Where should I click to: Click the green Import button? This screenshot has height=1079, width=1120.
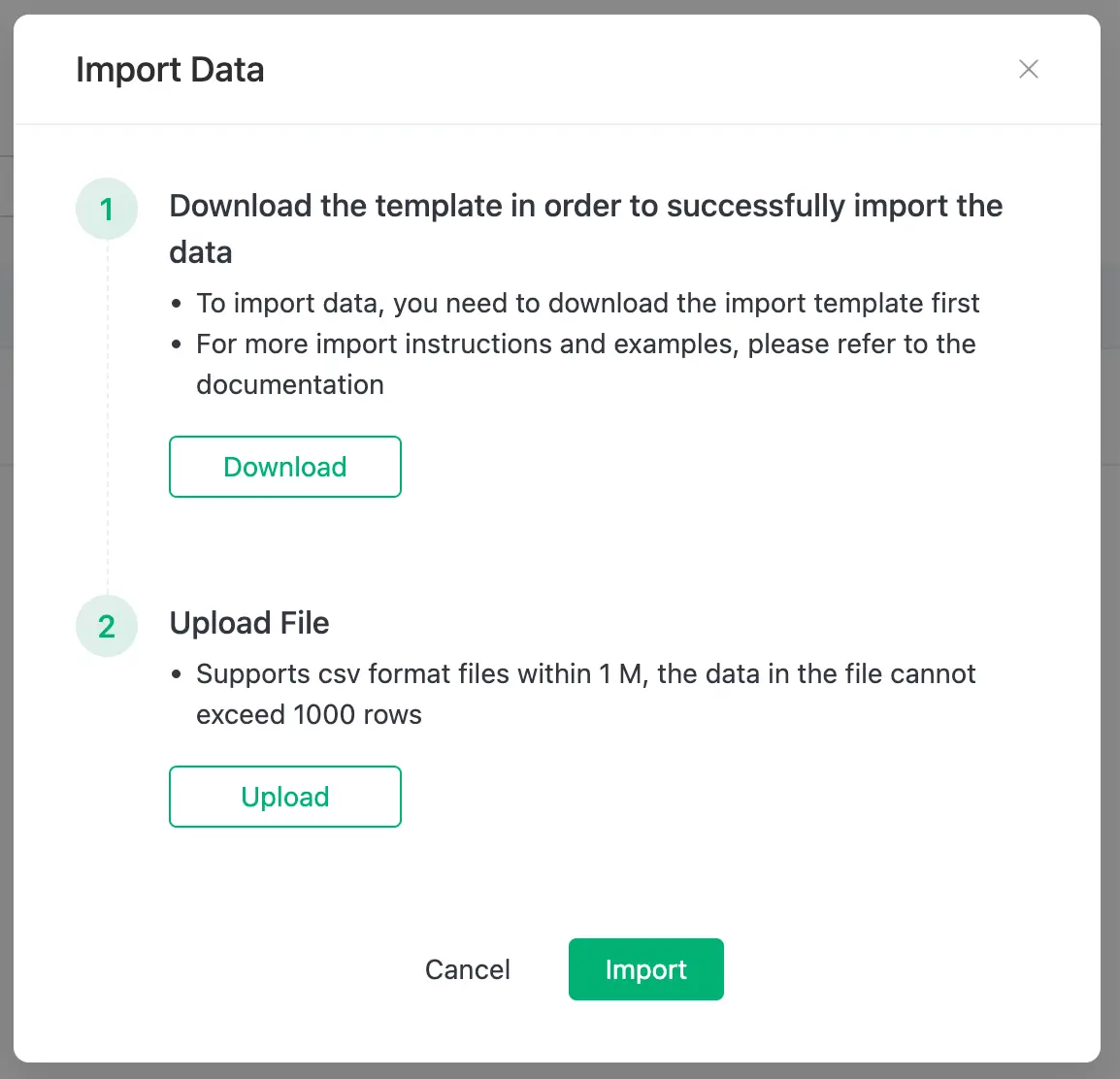click(645, 969)
